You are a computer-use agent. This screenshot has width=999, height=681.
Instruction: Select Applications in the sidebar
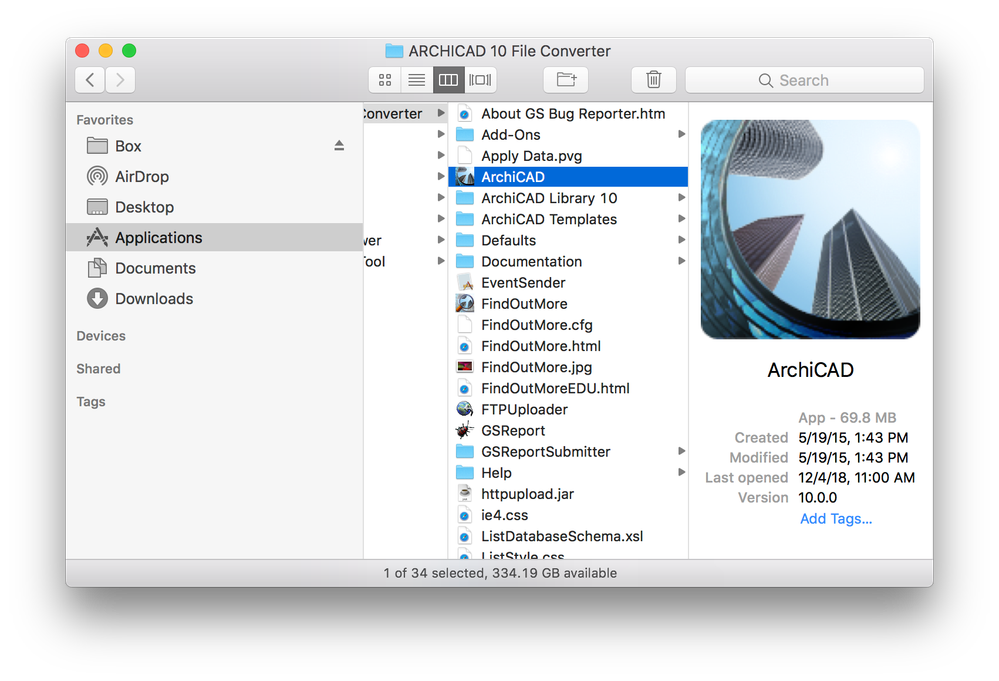click(x=215, y=238)
